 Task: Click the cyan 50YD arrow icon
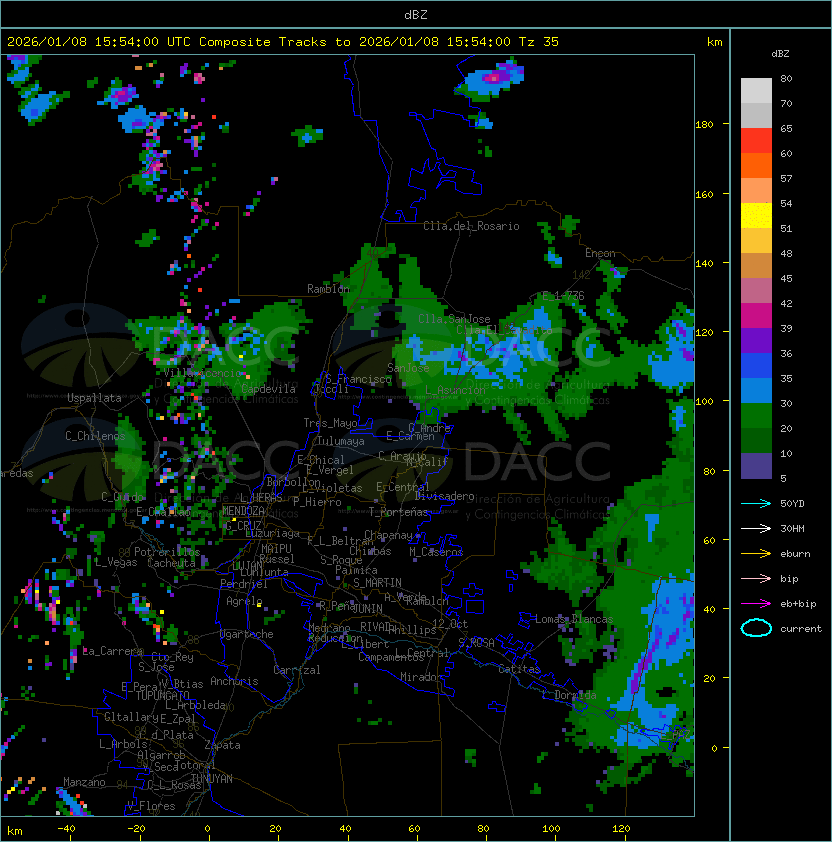point(756,503)
